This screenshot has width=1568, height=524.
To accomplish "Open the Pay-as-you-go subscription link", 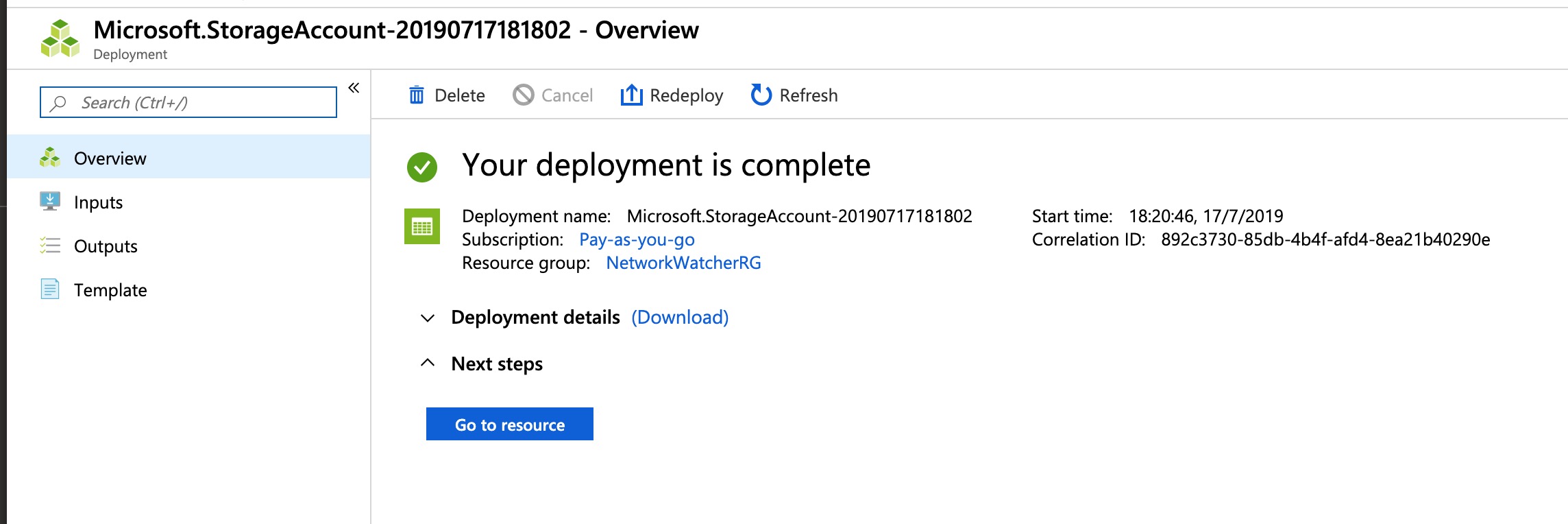I will (x=637, y=239).
